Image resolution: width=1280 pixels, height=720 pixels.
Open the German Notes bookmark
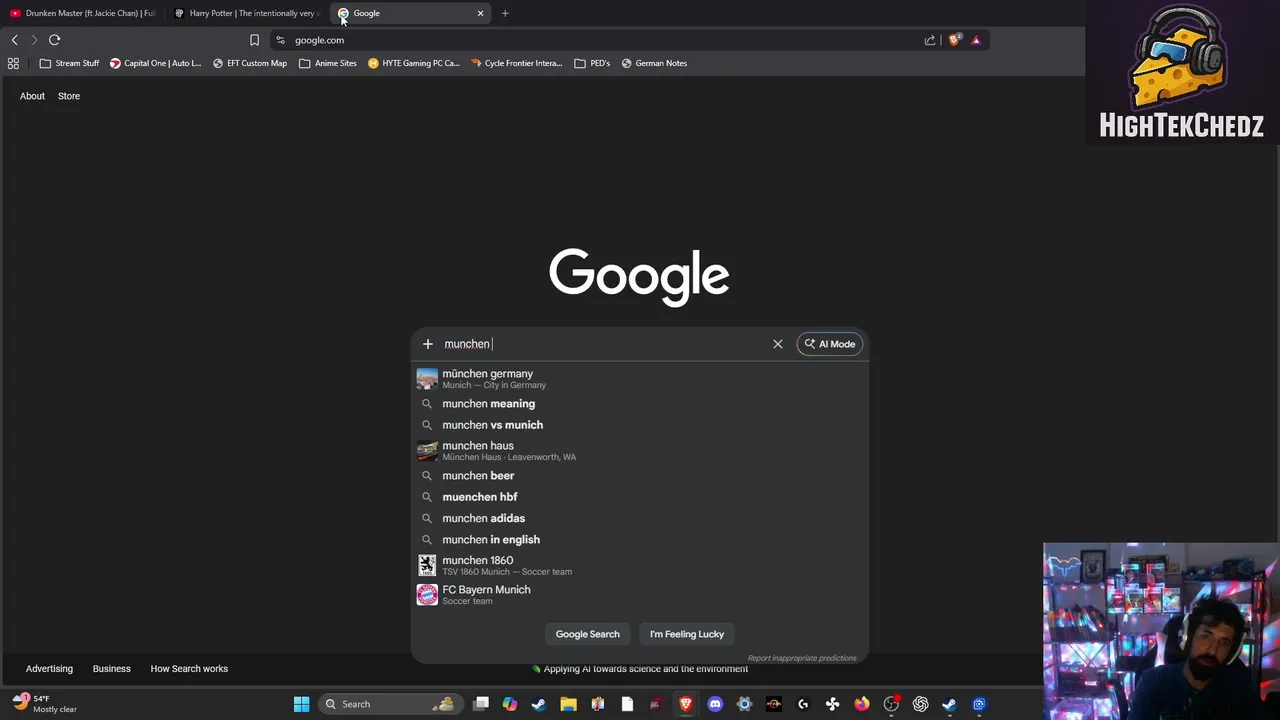click(654, 63)
